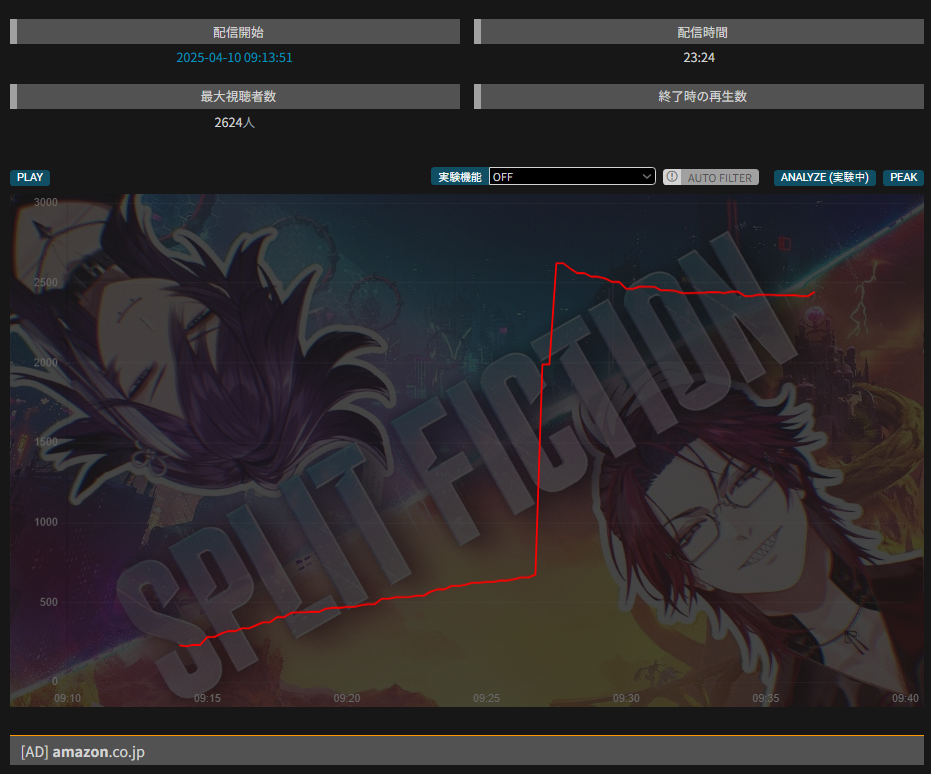Click the 実験機能 label button
Image resolution: width=931 pixels, height=774 pixels.
click(x=460, y=177)
